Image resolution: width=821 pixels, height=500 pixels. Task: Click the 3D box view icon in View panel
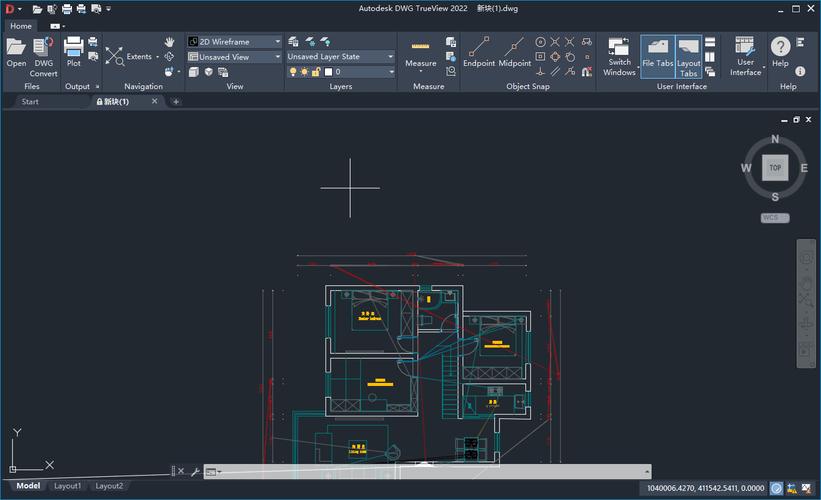tap(208, 72)
